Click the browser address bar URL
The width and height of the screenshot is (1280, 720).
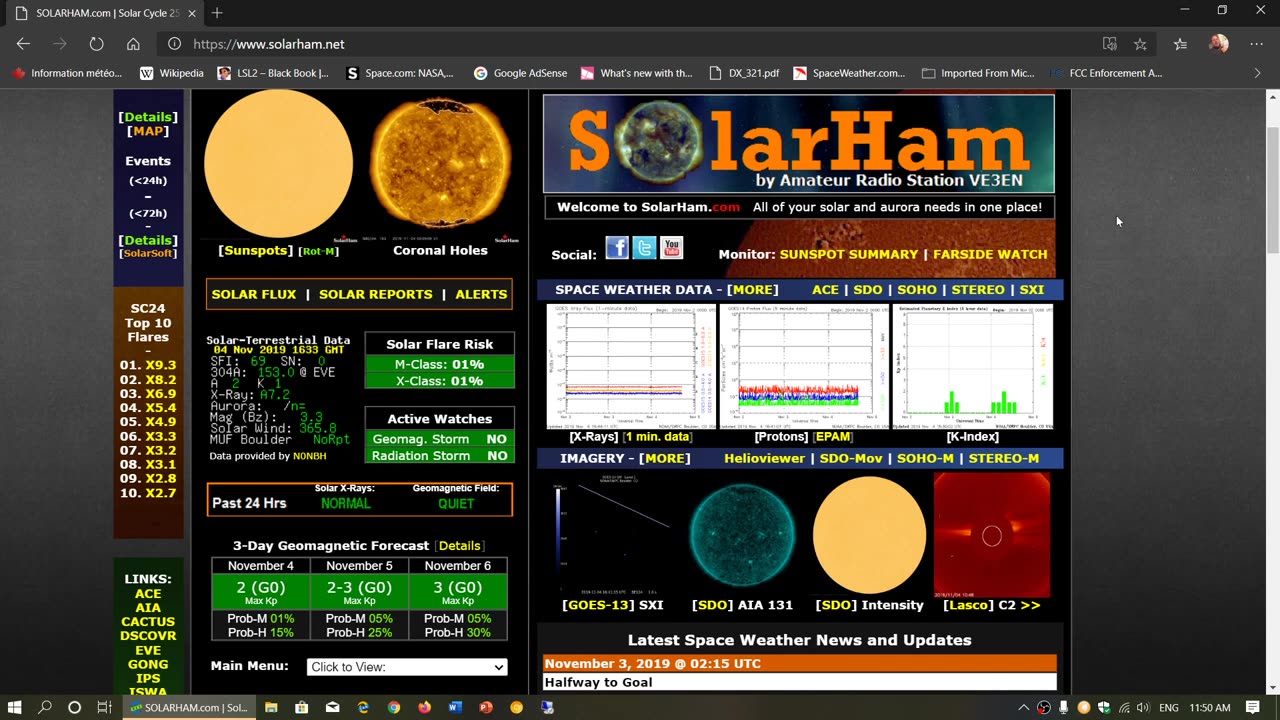(x=269, y=44)
